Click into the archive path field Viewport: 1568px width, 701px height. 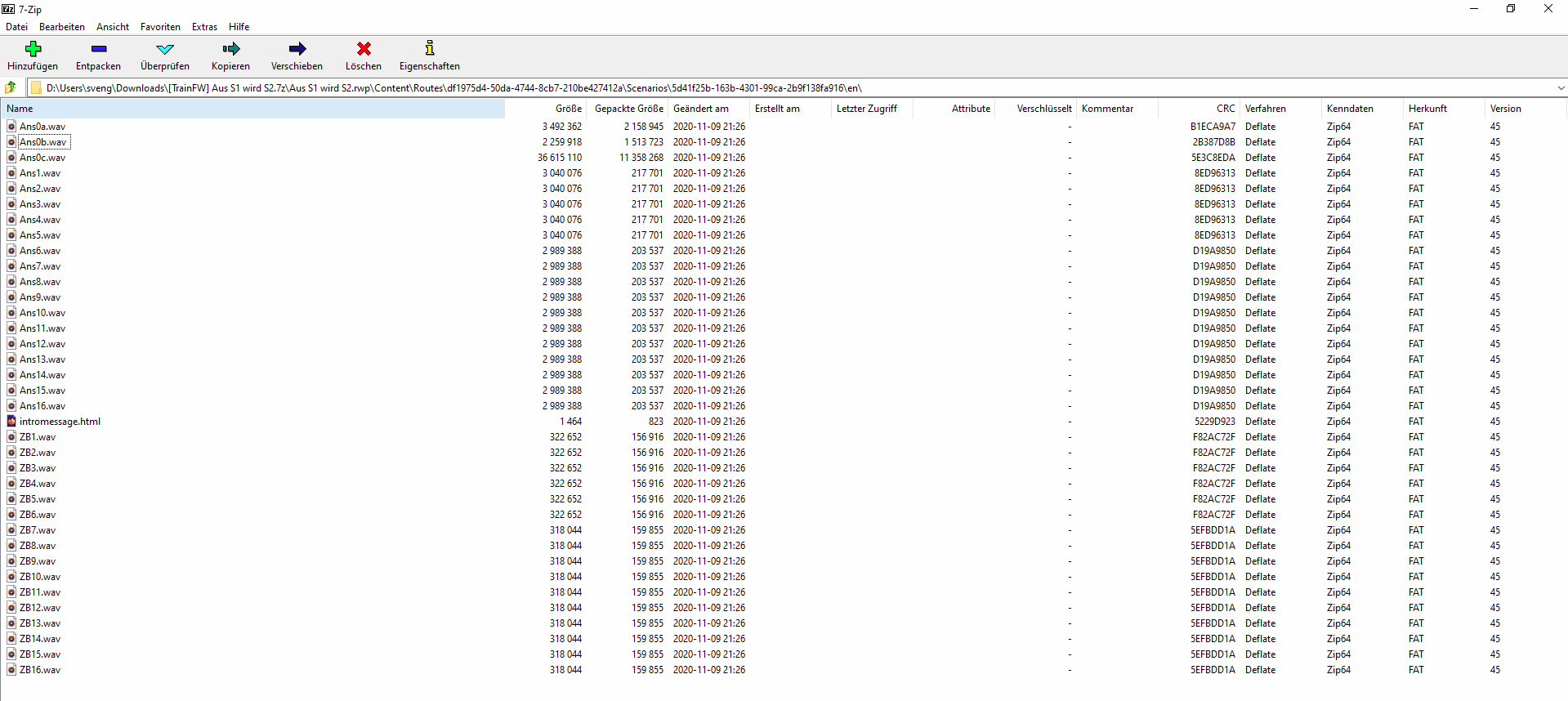[x=735, y=88]
